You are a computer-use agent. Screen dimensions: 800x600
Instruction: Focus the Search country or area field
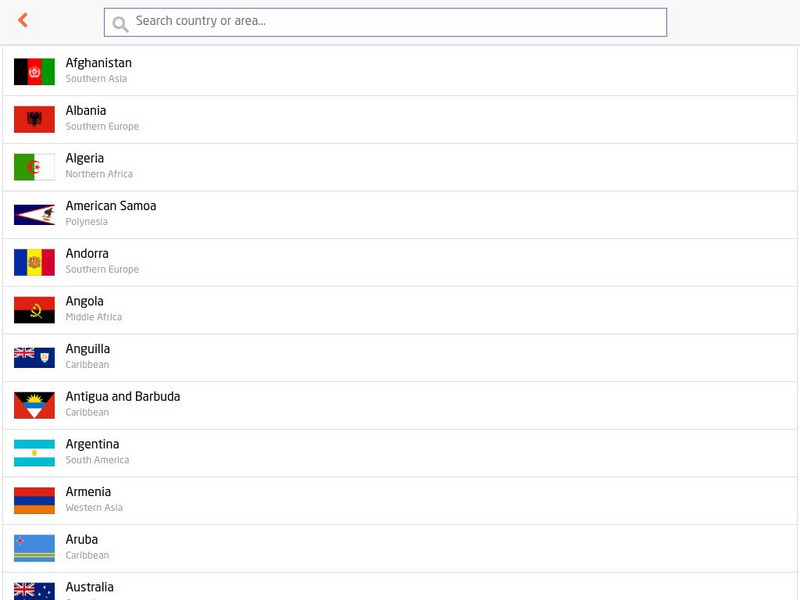click(x=395, y=21)
